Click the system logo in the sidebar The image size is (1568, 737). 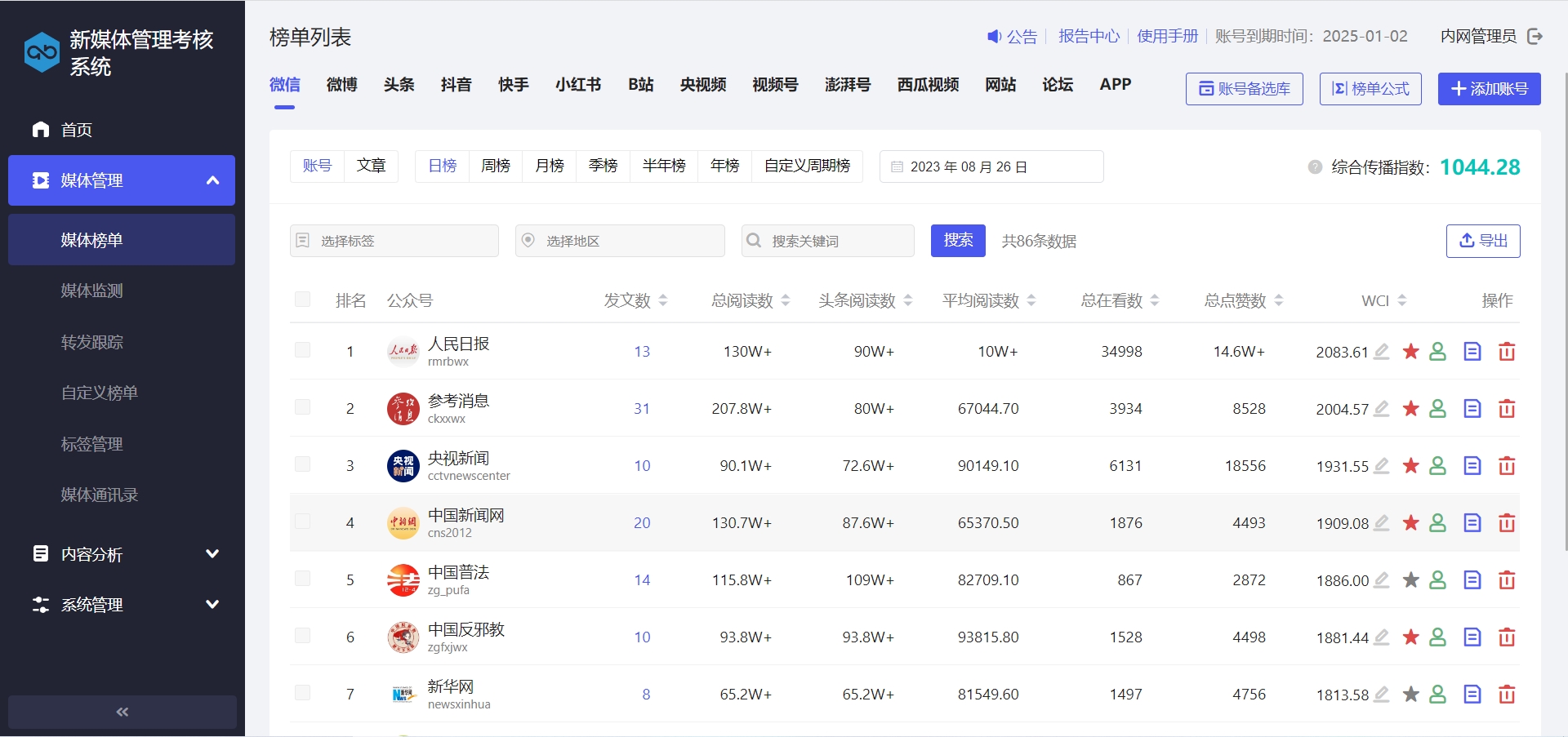coord(42,52)
